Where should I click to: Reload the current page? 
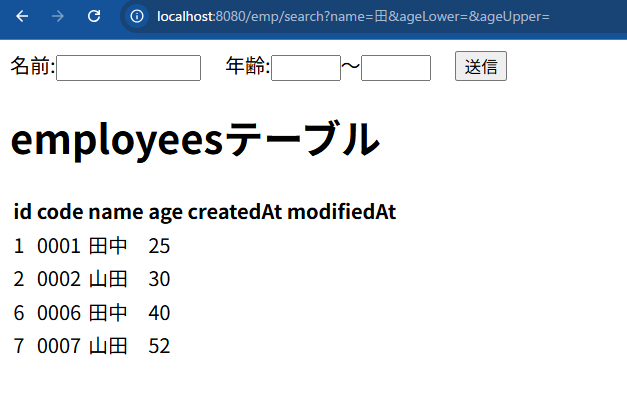[94, 16]
